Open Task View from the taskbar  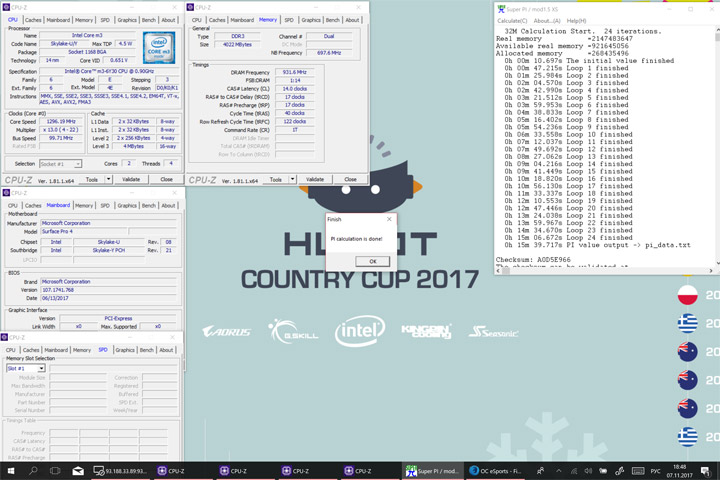pyautogui.click(x=55, y=471)
